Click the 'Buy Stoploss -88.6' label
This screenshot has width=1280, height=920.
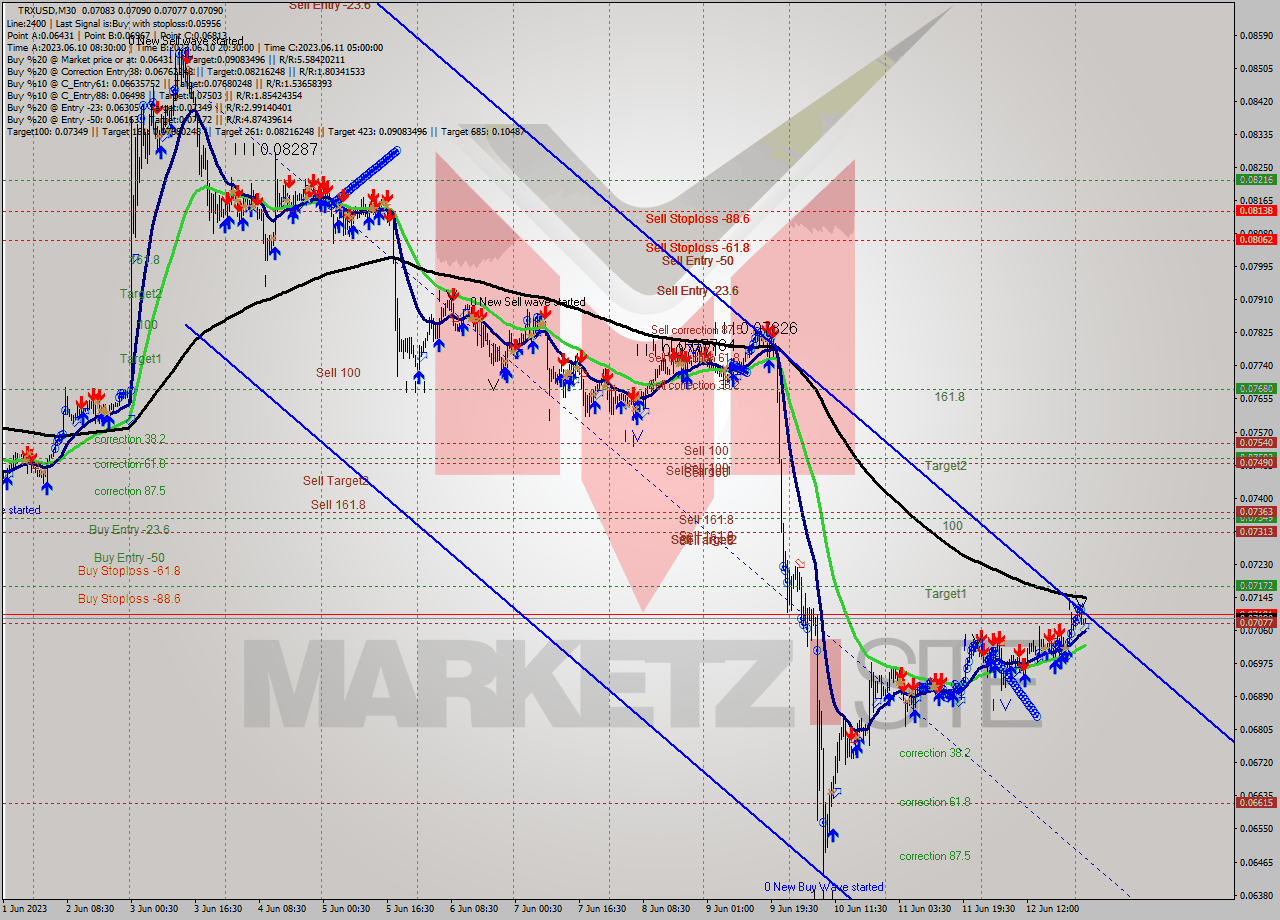point(129,599)
